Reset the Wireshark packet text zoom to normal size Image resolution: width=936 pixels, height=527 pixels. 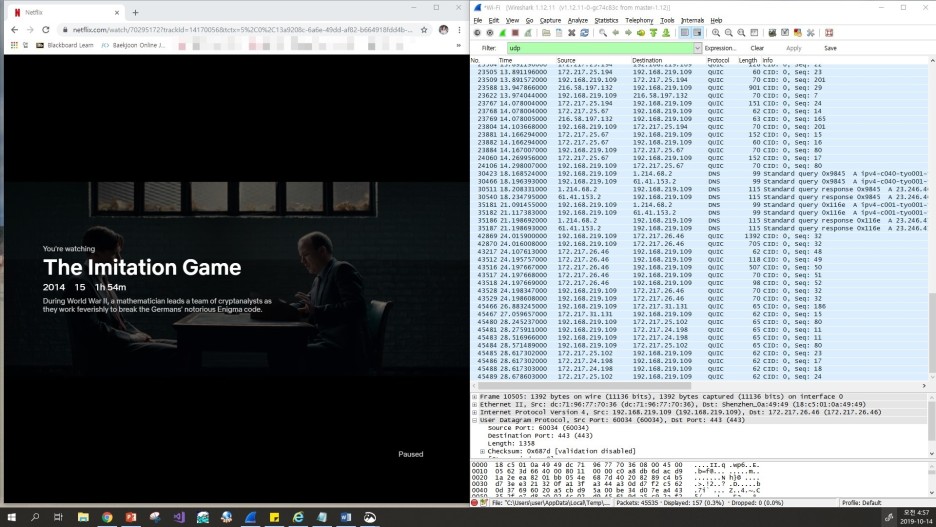click(x=741, y=33)
